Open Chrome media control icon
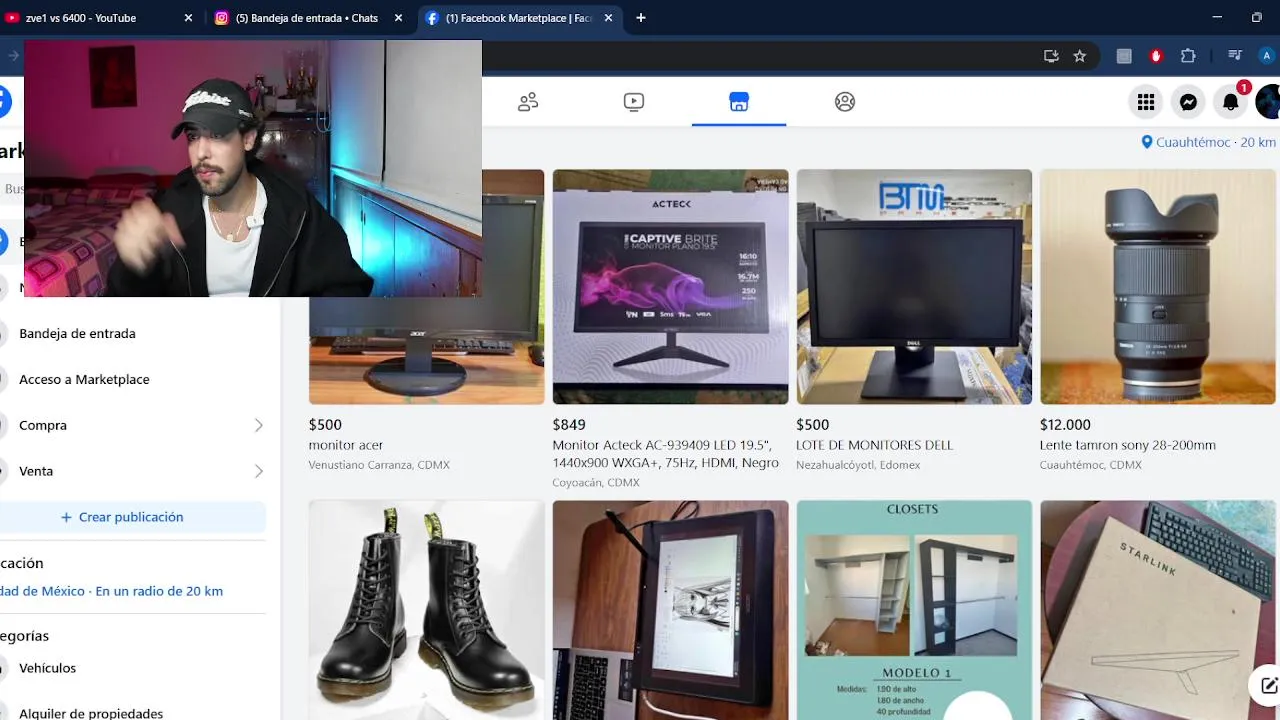 pos(1235,56)
